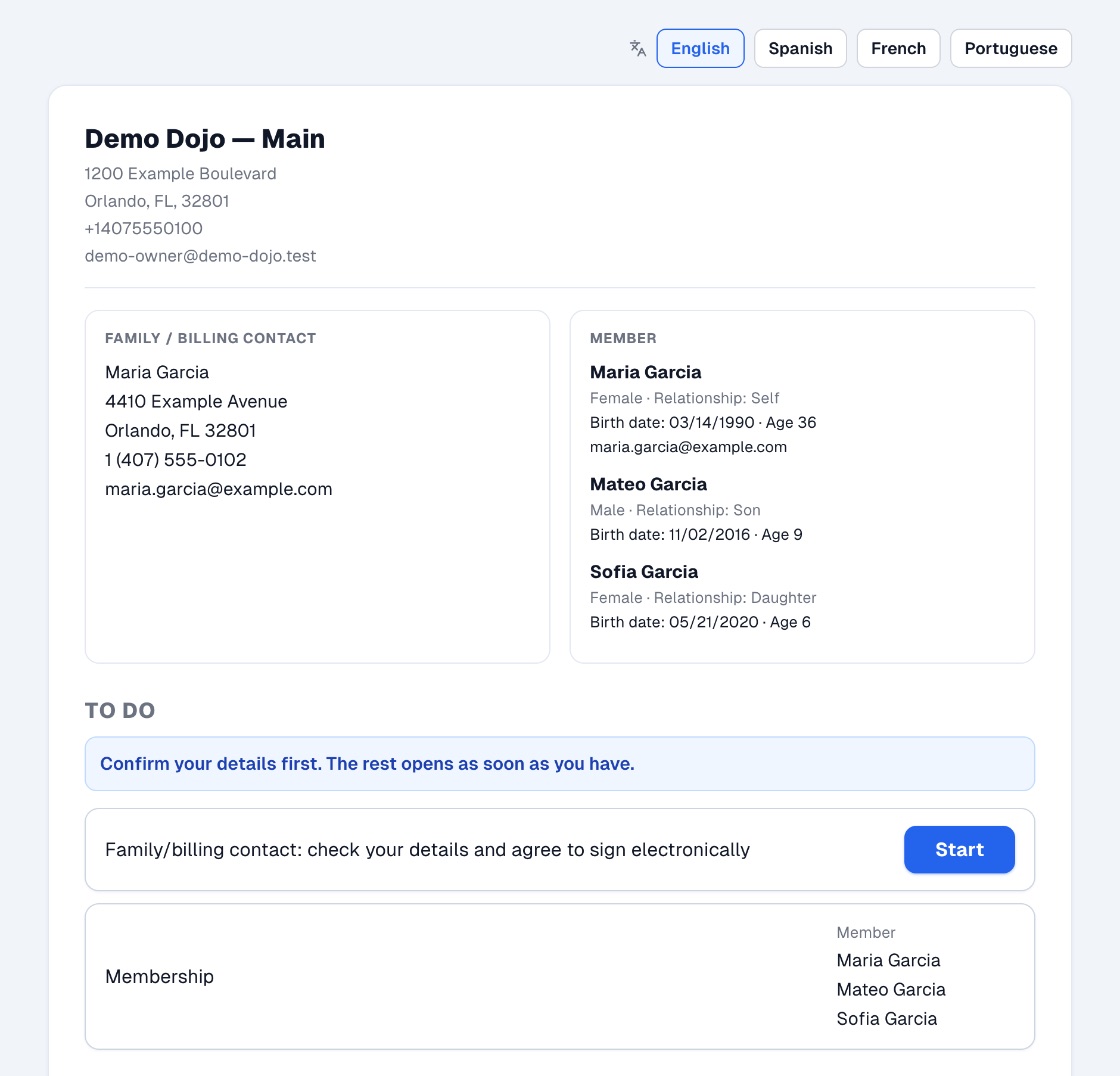Switch the page language to French
This screenshot has height=1076, width=1120.
(x=898, y=49)
